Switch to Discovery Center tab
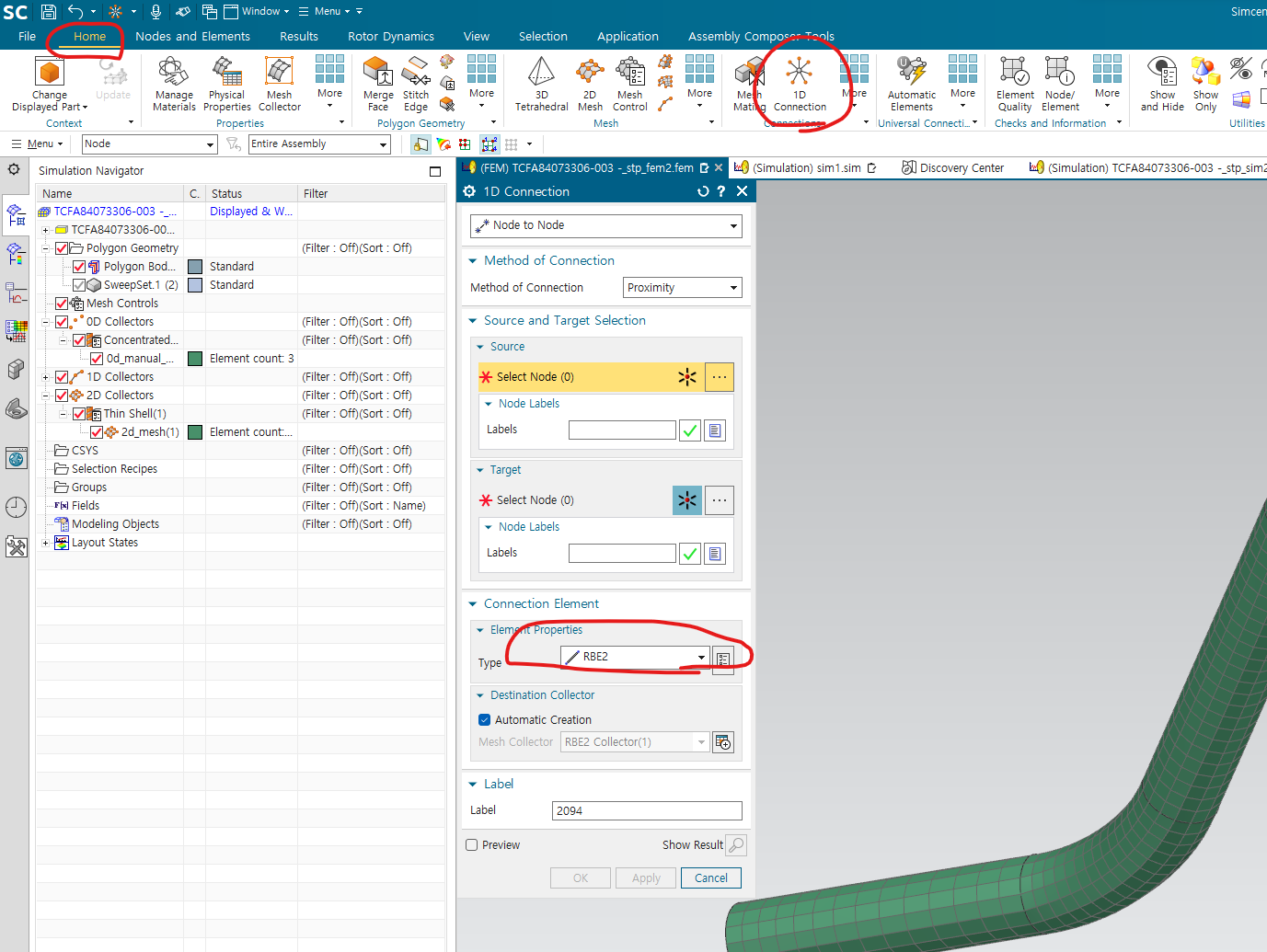The image size is (1267, 952). 953,168
